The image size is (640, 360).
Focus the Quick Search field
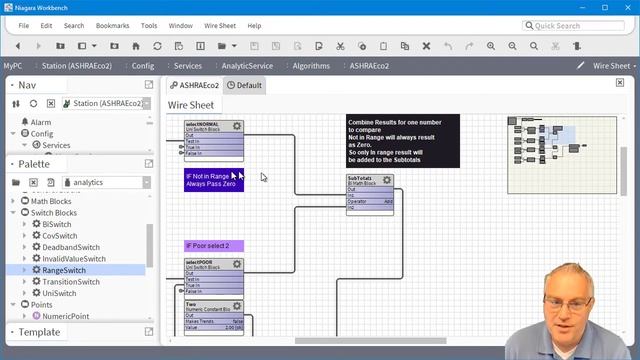pyautogui.click(x=573, y=26)
